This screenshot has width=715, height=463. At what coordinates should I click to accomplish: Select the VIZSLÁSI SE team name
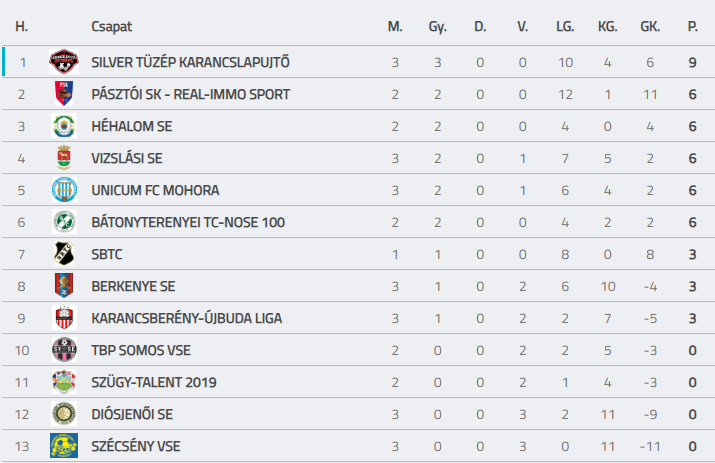point(127,158)
